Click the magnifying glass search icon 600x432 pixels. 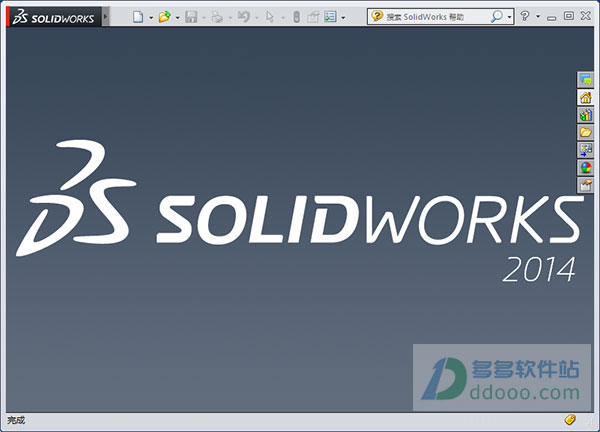click(x=497, y=16)
